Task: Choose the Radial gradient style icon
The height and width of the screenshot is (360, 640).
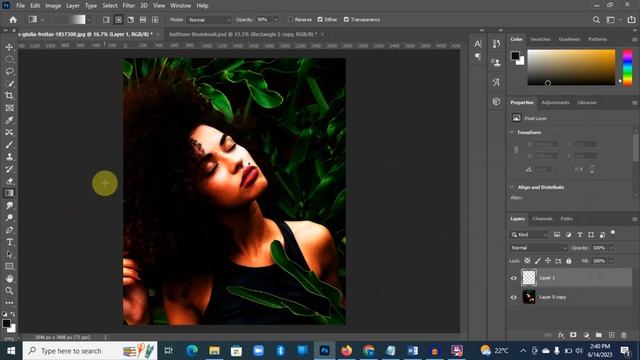Action: point(118,20)
